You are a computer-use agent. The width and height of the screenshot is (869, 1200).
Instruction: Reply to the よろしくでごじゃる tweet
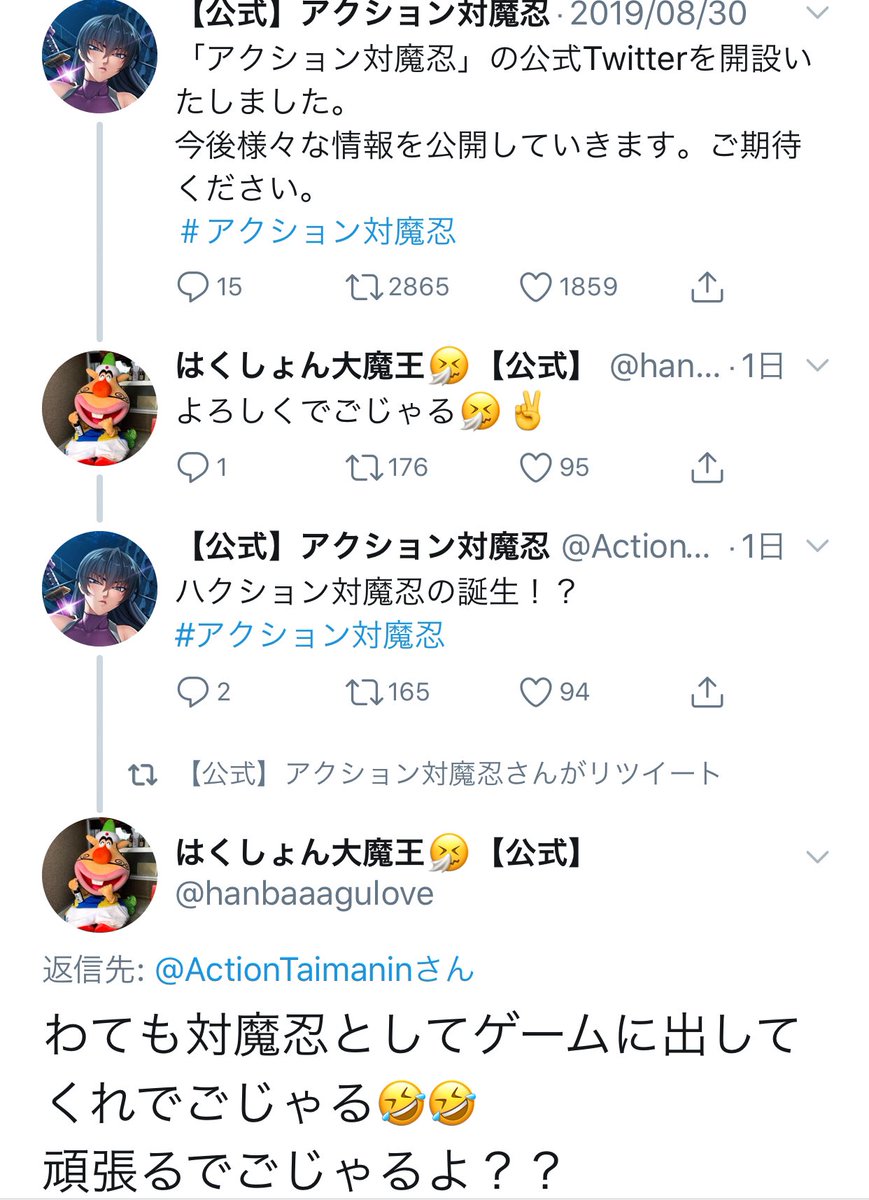[192, 466]
